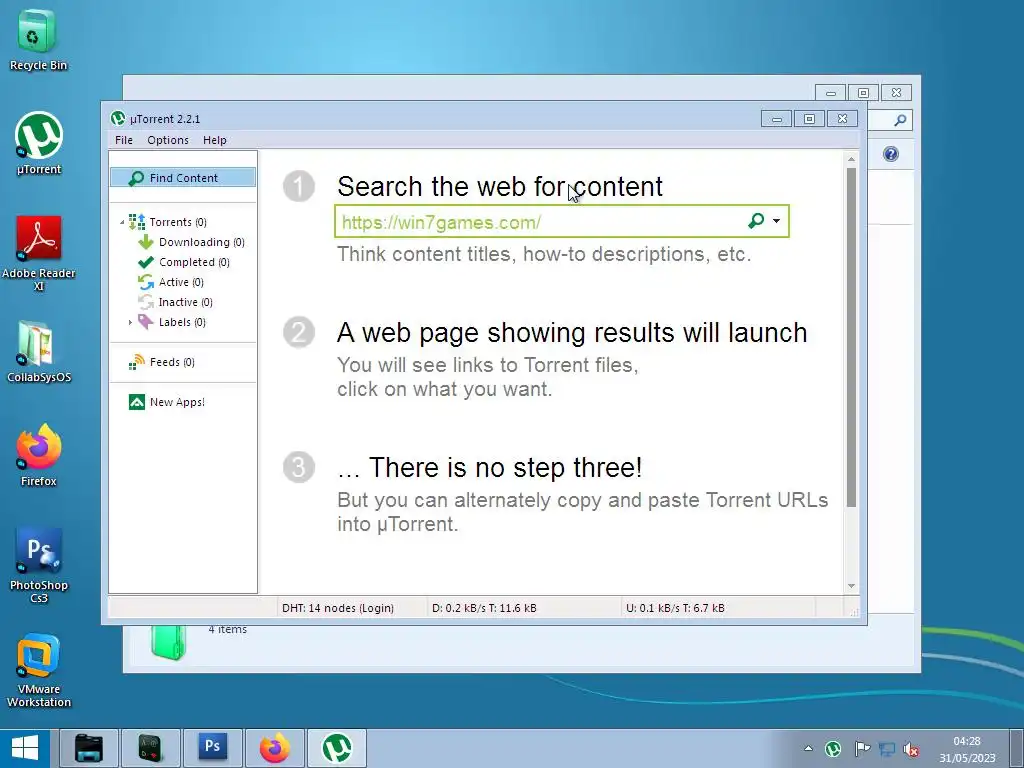Open the File menu

coord(123,140)
